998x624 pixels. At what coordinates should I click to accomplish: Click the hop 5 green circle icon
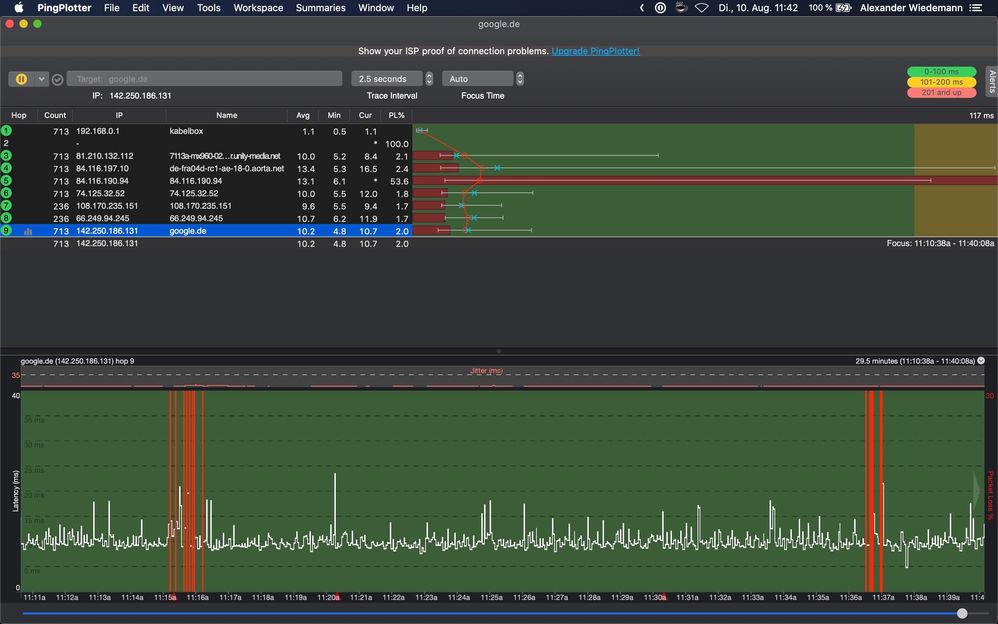tap(6, 180)
